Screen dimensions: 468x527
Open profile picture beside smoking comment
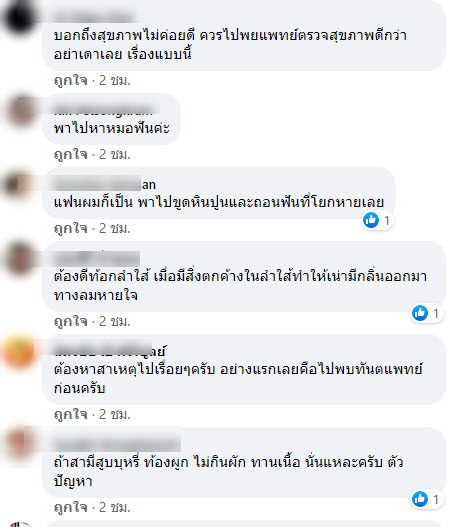(x=20, y=444)
